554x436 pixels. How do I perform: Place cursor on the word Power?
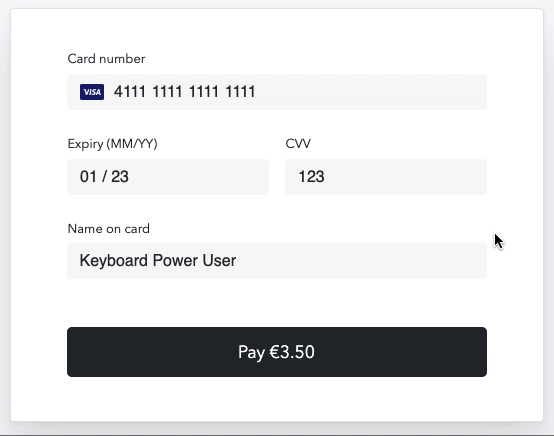tap(175, 261)
